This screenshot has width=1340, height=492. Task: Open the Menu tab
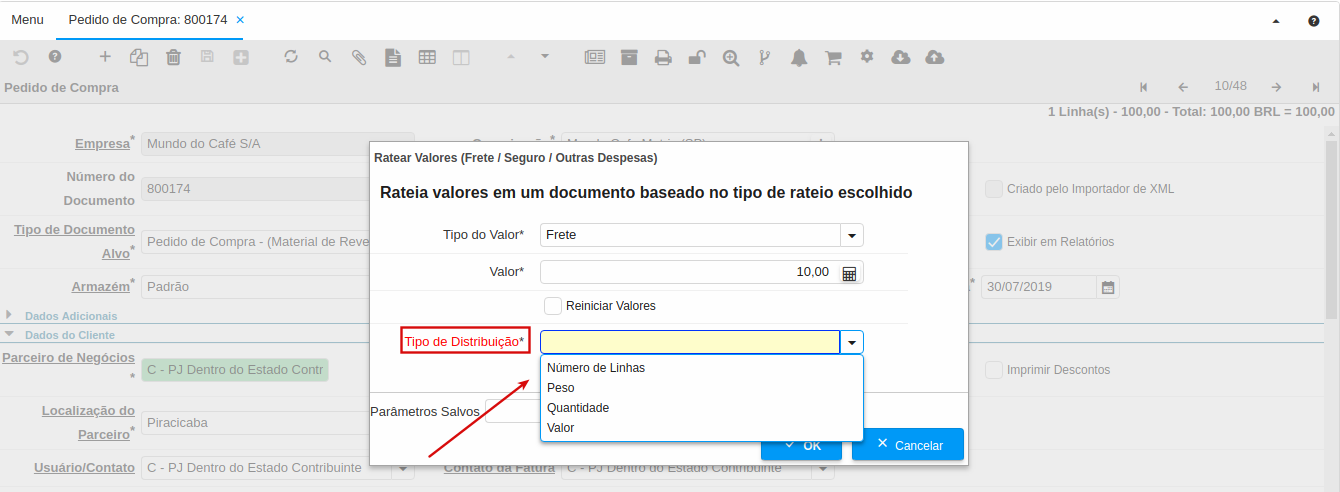pos(27,20)
